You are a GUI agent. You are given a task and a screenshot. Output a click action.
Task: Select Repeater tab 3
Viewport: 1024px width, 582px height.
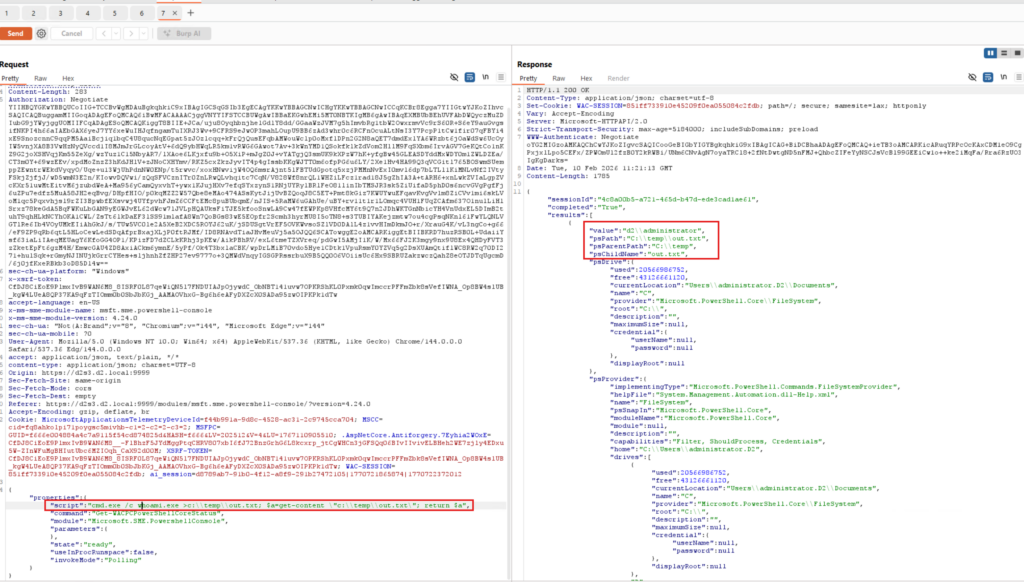[62, 13]
